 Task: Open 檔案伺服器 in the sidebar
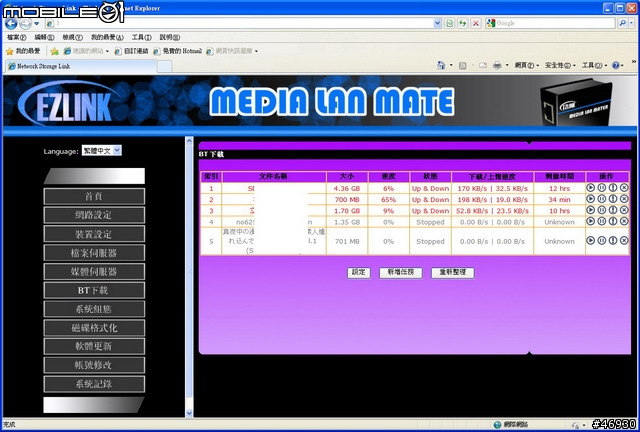94,253
